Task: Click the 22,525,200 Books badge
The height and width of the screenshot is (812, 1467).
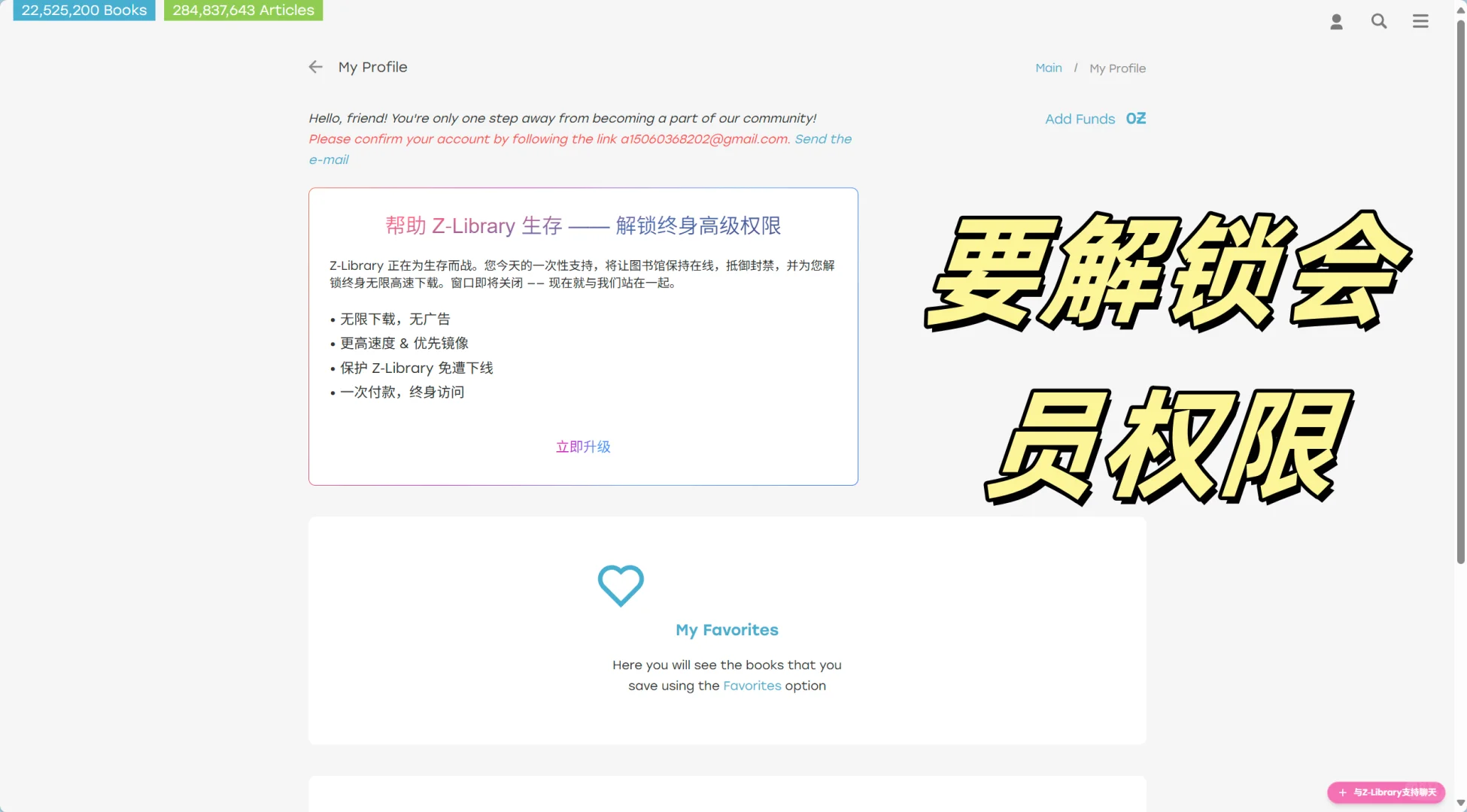Action: click(84, 11)
